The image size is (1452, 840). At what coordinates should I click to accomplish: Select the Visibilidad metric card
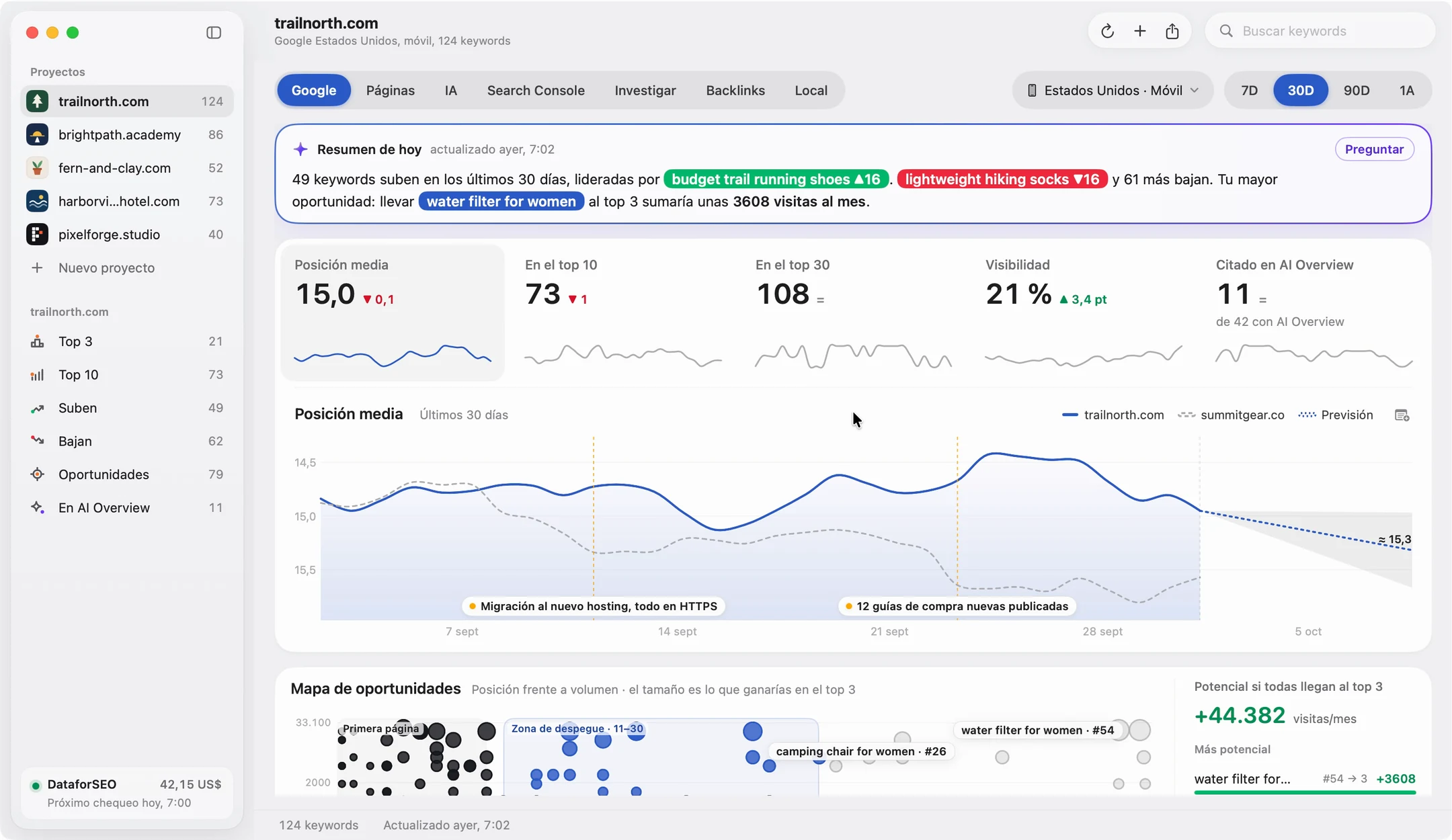[1083, 313]
